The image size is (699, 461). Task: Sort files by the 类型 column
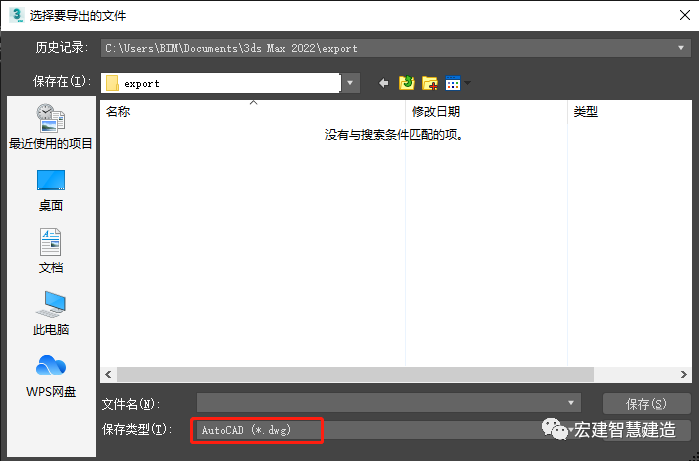629,111
